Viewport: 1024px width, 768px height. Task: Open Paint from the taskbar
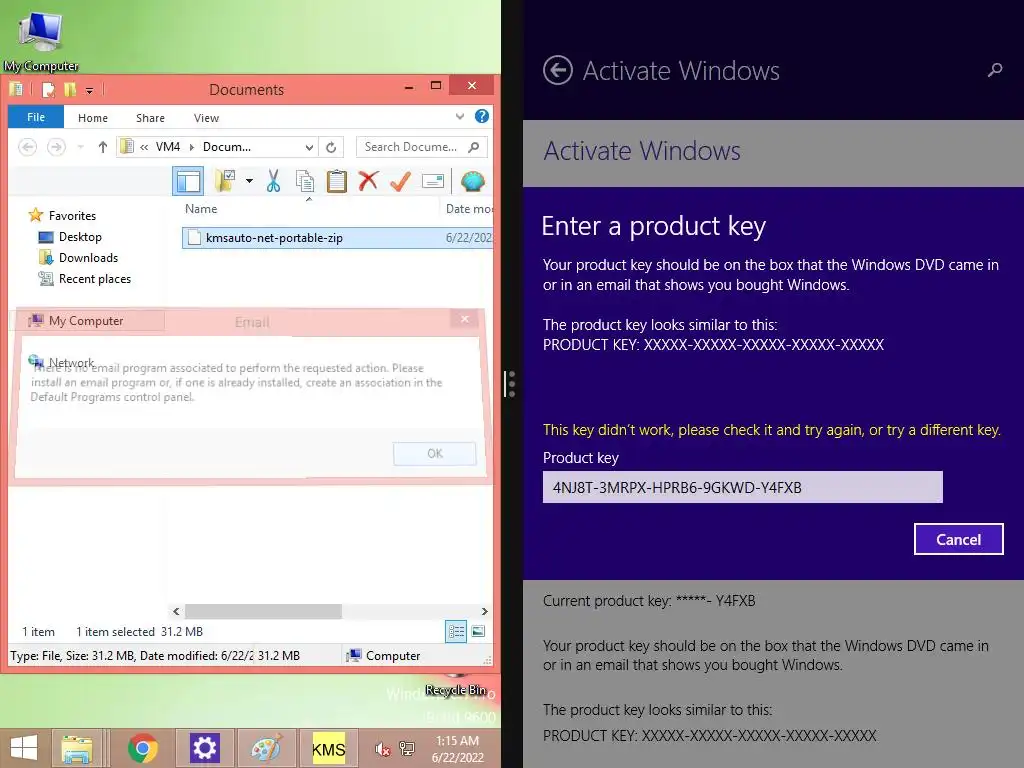click(x=266, y=748)
